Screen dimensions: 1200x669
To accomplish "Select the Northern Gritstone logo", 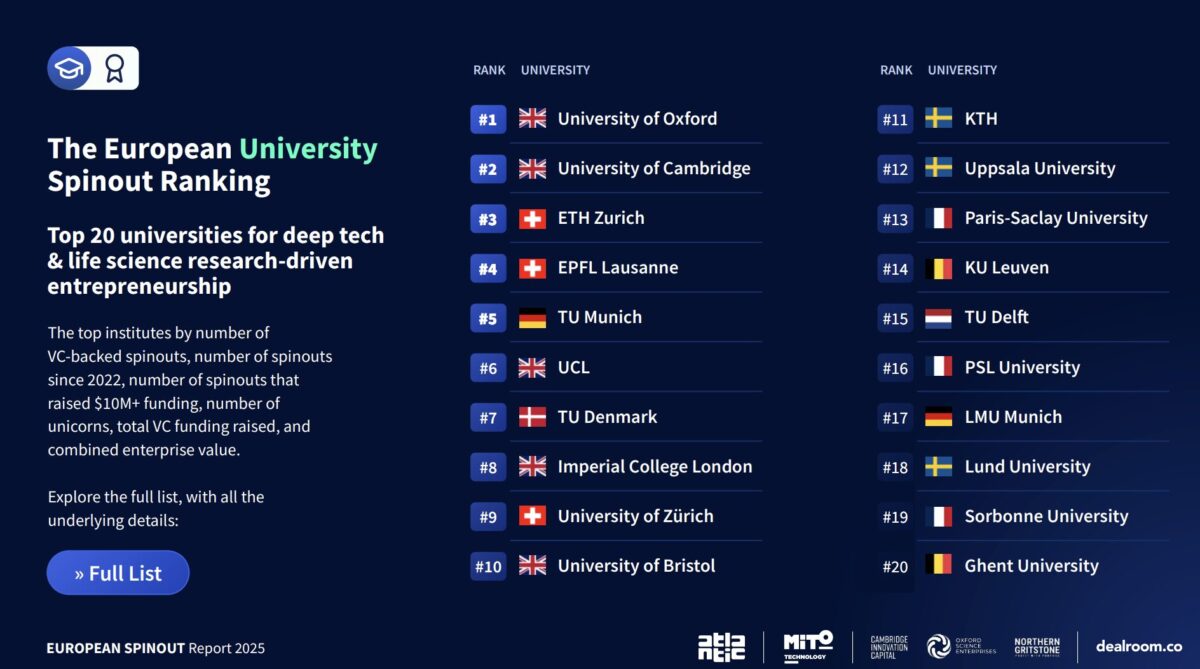I will click(1038, 647).
